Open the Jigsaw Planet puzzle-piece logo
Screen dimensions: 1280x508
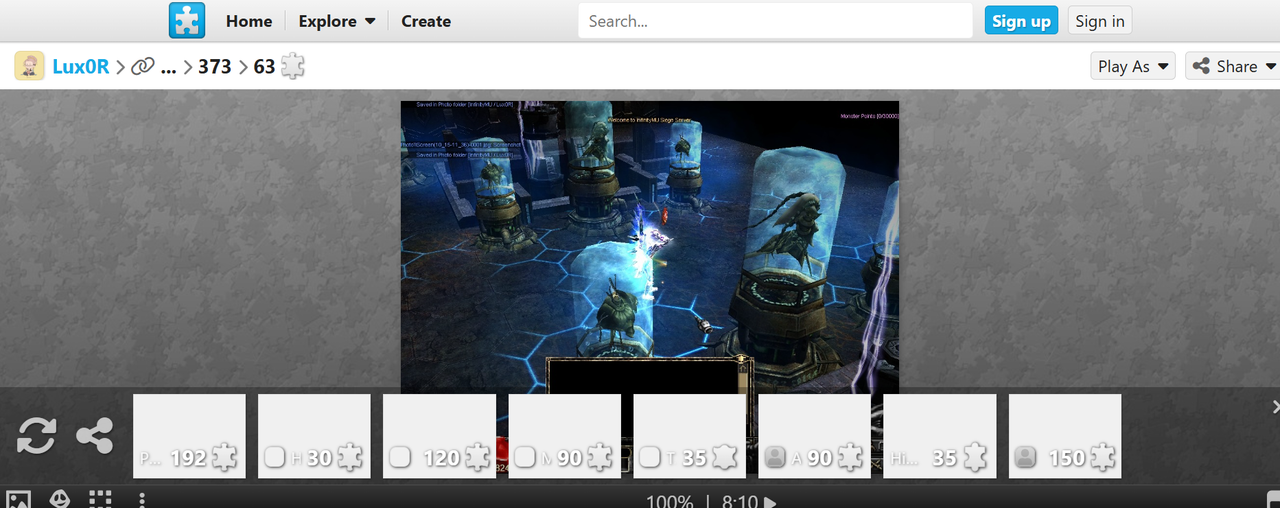point(187,20)
